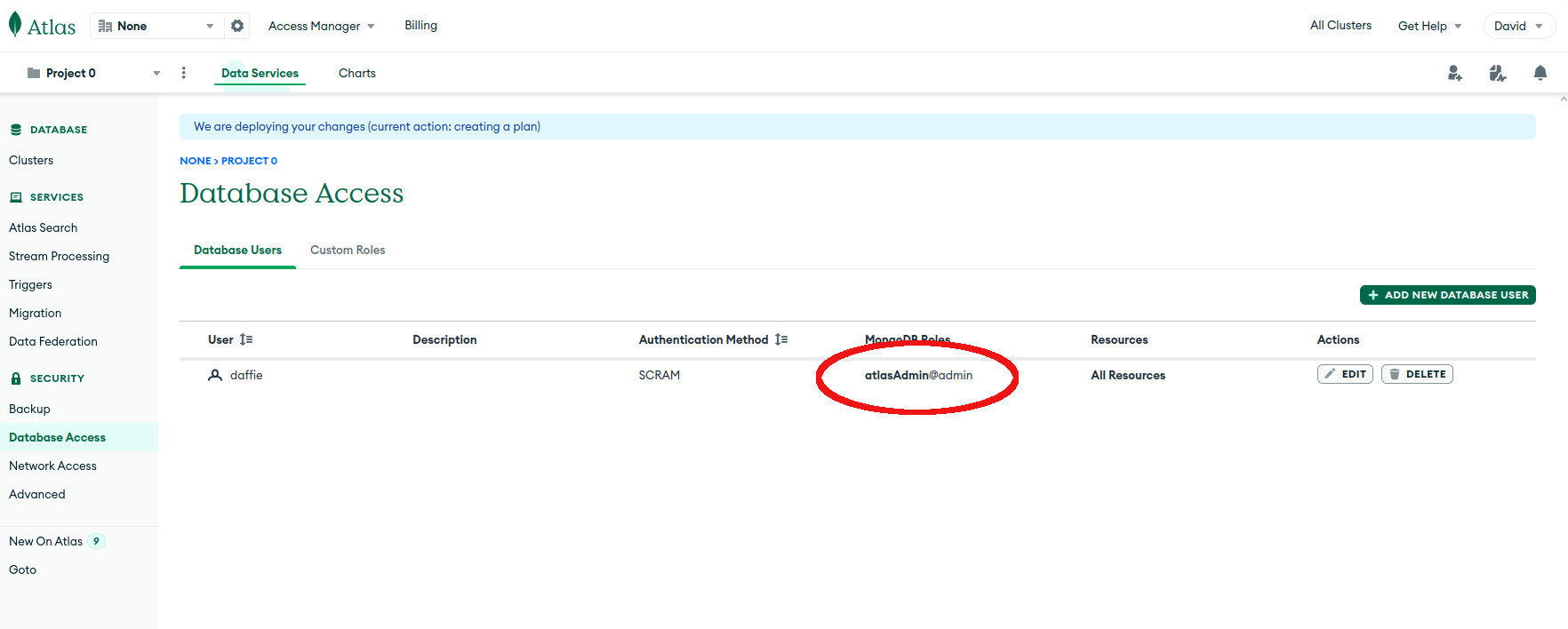Open New On Atlas in sidebar
Screen dimensions: 1568x629
(45, 541)
